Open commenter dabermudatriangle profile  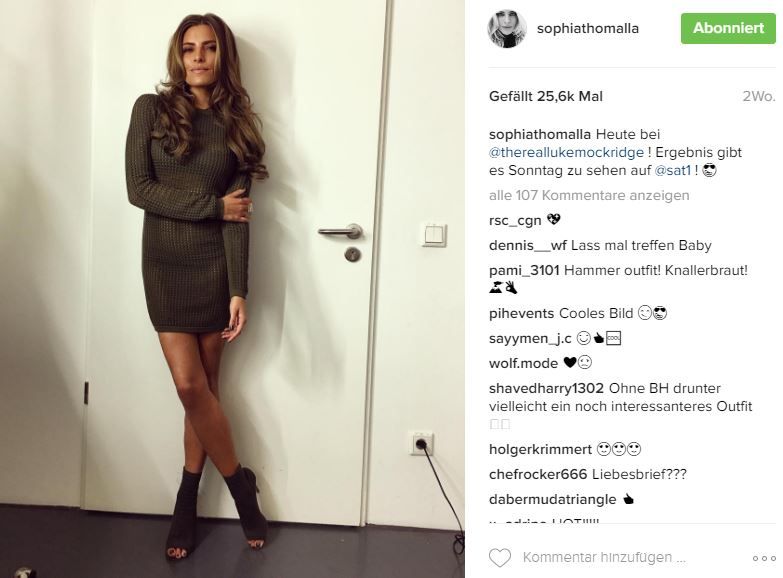tap(552, 499)
